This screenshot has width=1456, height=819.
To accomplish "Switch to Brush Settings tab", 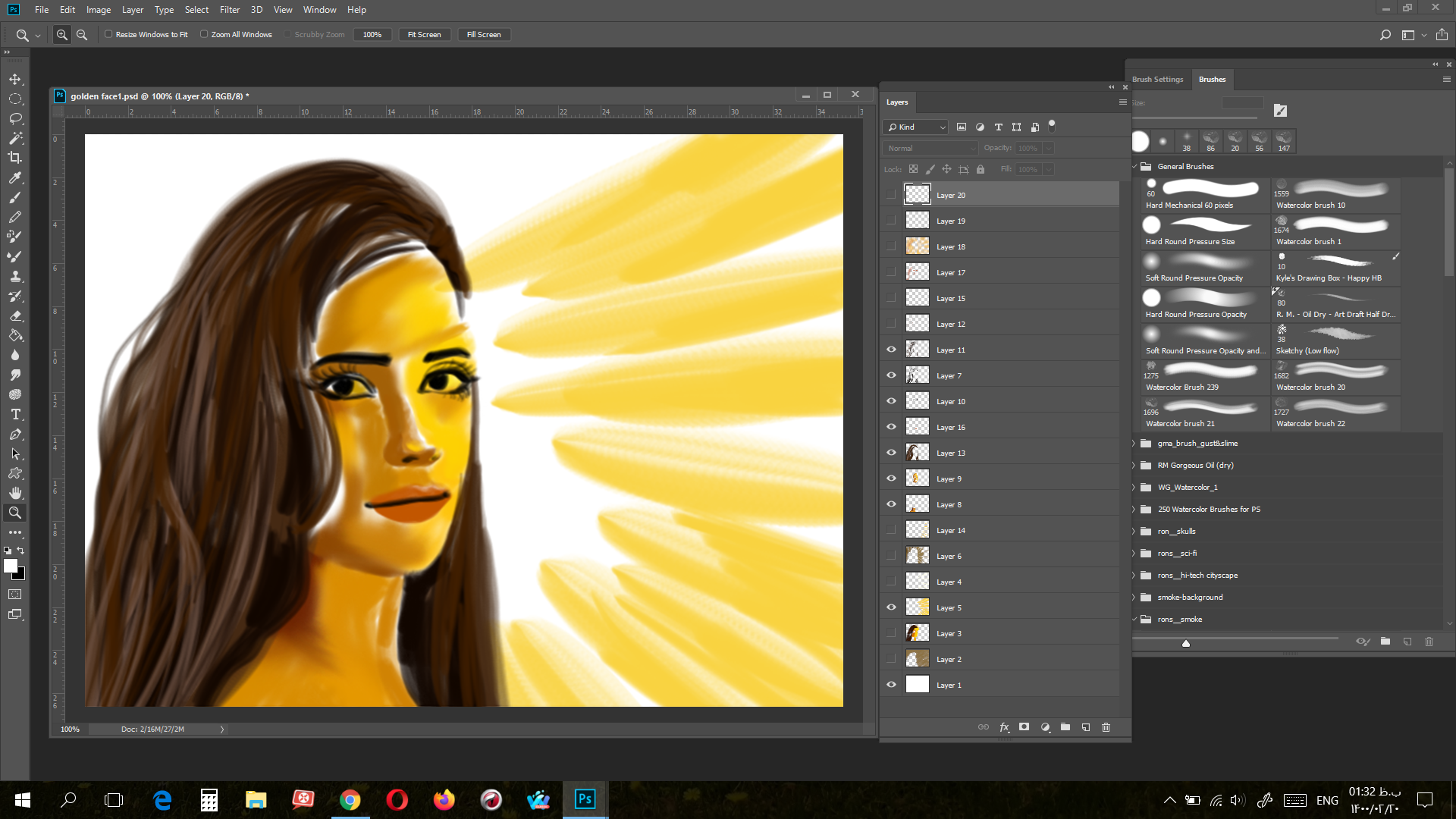I will coord(1157,79).
